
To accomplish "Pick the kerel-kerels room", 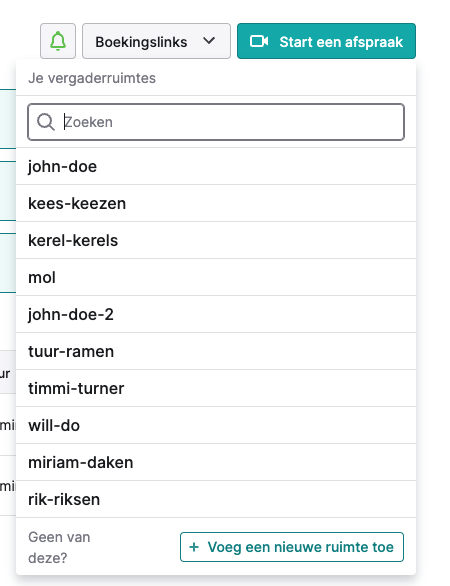I will pos(216,240).
